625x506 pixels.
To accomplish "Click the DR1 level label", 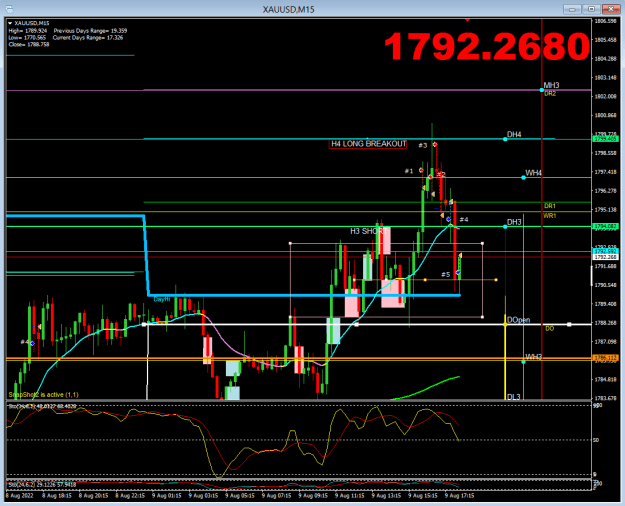I will [x=550, y=206].
